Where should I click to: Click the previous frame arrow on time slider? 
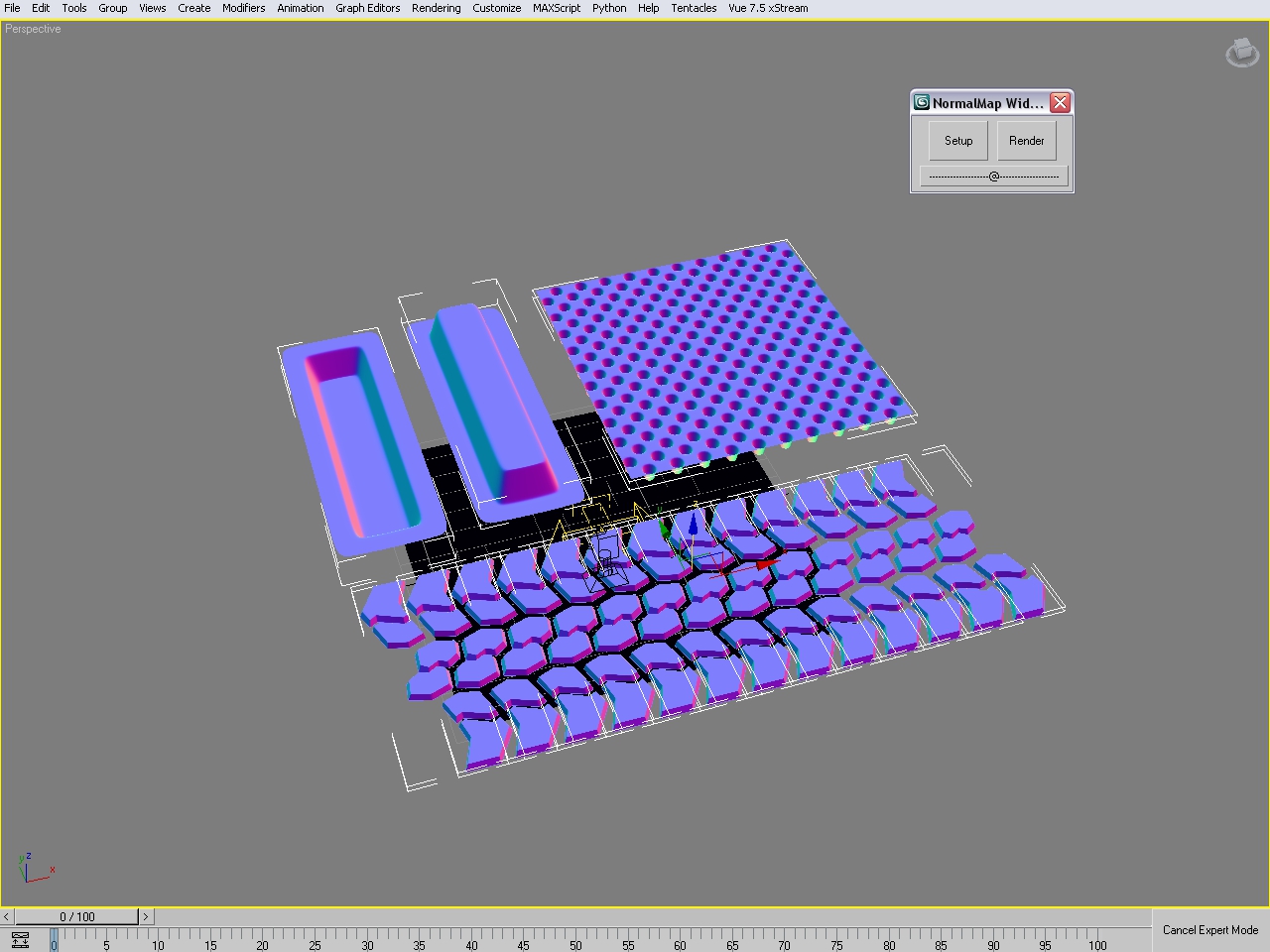tap(7, 917)
